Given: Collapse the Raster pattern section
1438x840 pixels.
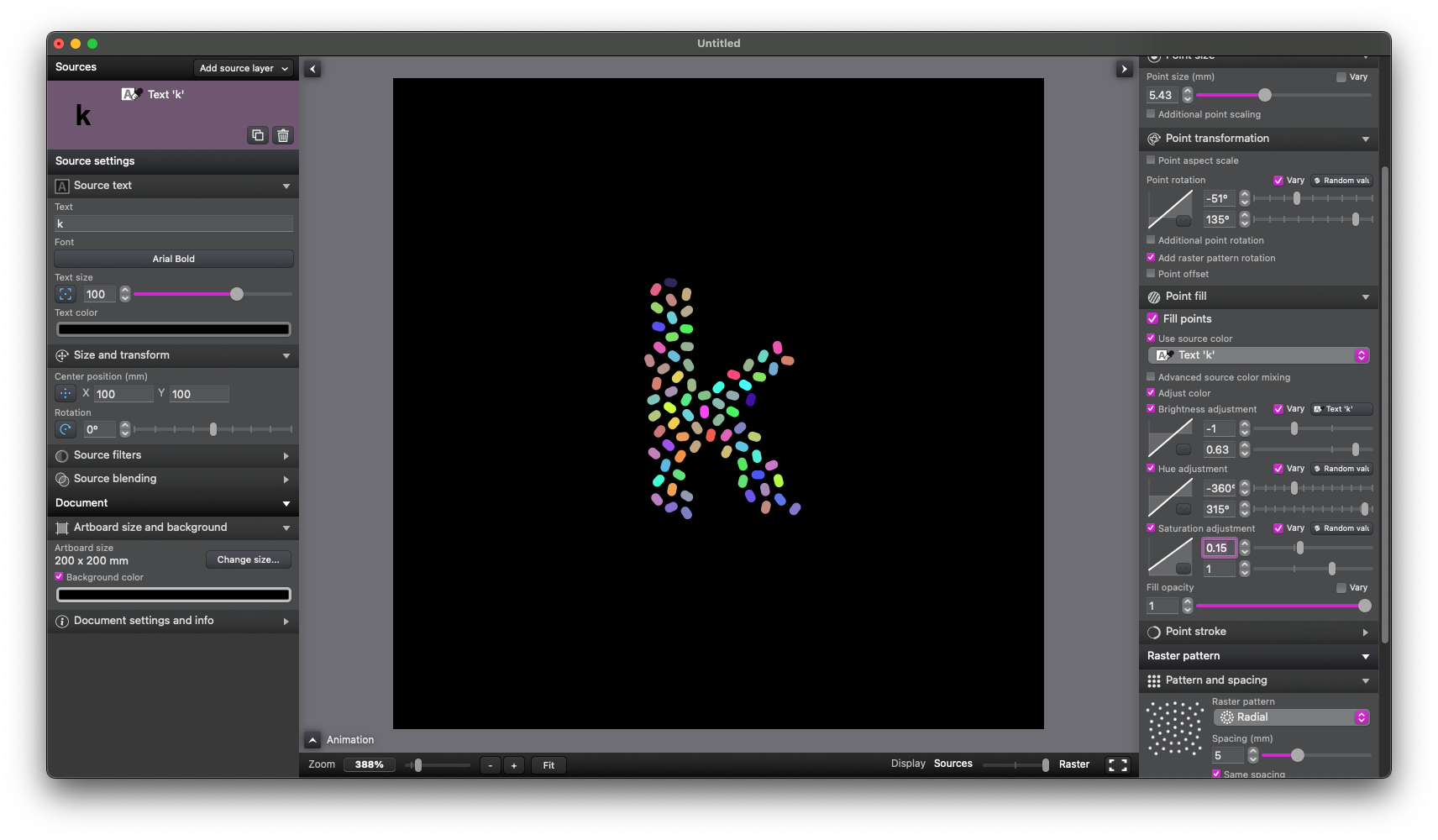Looking at the screenshot, I should [x=1365, y=657].
